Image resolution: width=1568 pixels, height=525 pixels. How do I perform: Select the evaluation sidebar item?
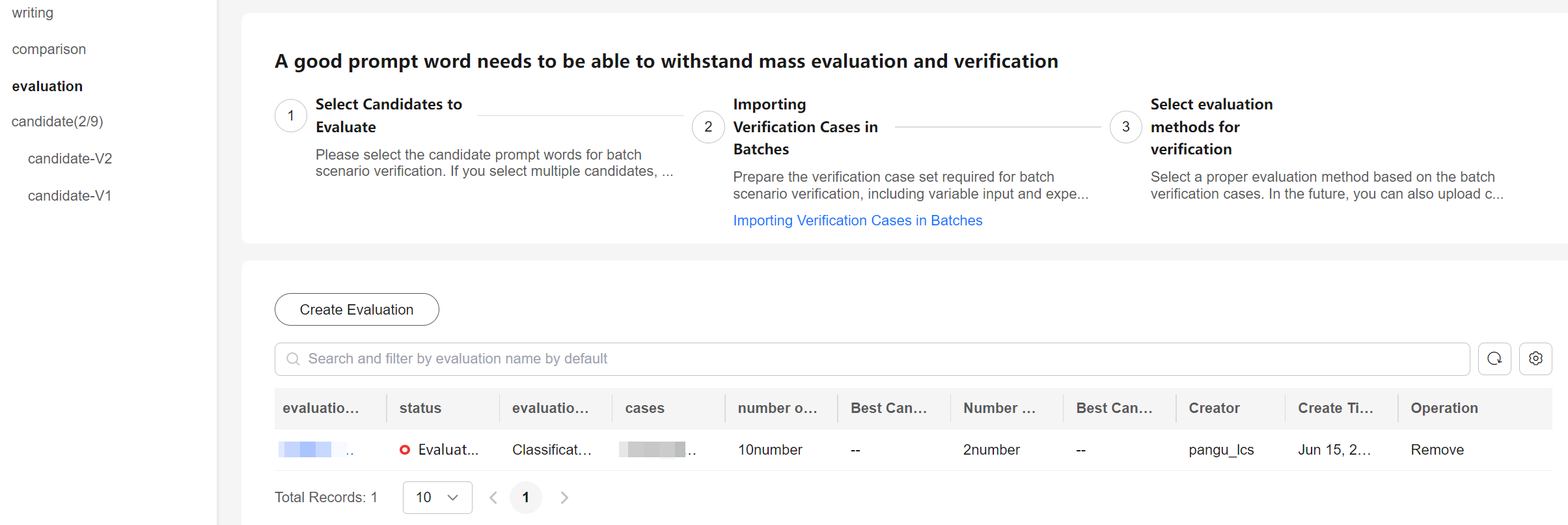[x=48, y=87]
